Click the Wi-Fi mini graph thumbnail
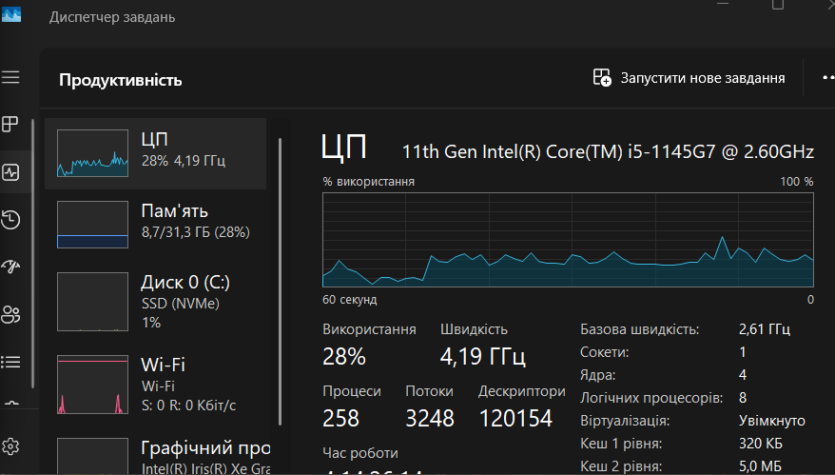 pyautogui.click(x=93, y=384)
